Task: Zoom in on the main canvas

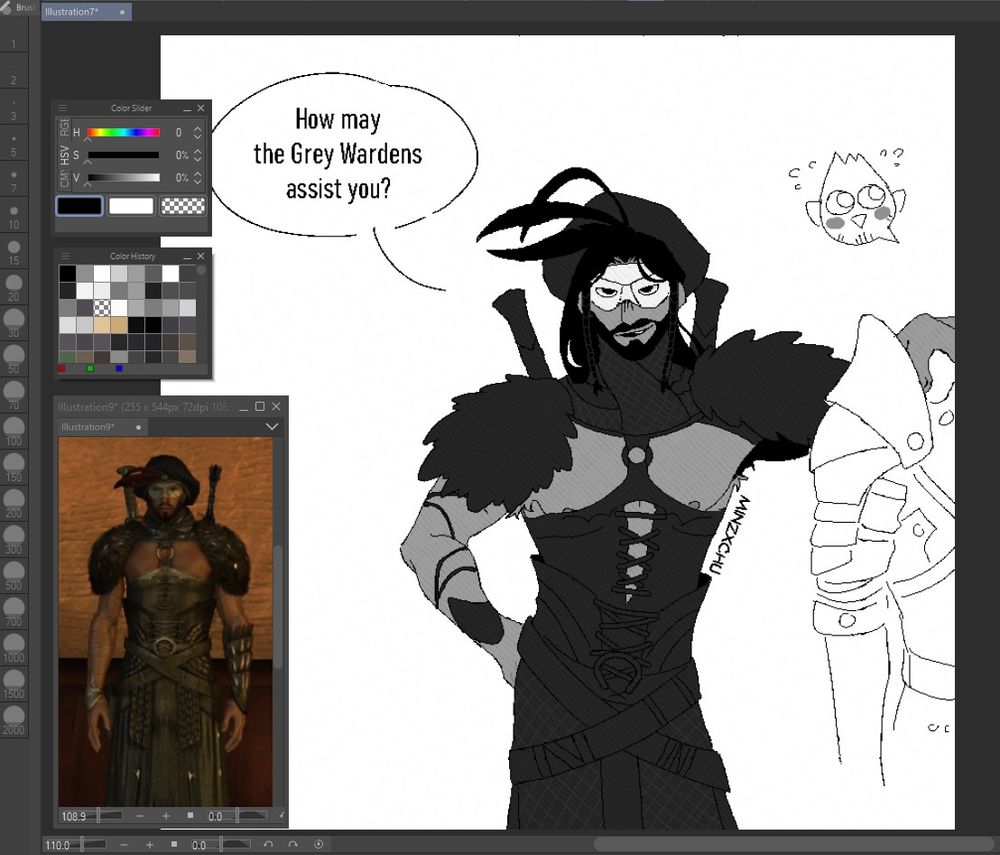Action: pos(149,845)
